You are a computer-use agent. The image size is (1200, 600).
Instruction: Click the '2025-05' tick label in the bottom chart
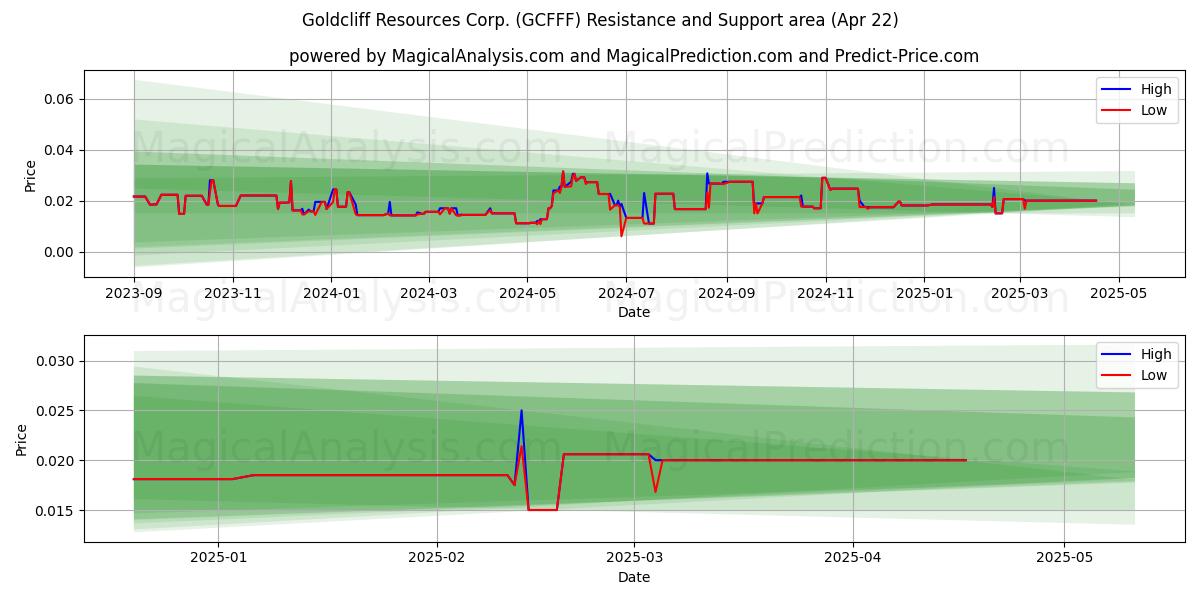click(1065, 559)
